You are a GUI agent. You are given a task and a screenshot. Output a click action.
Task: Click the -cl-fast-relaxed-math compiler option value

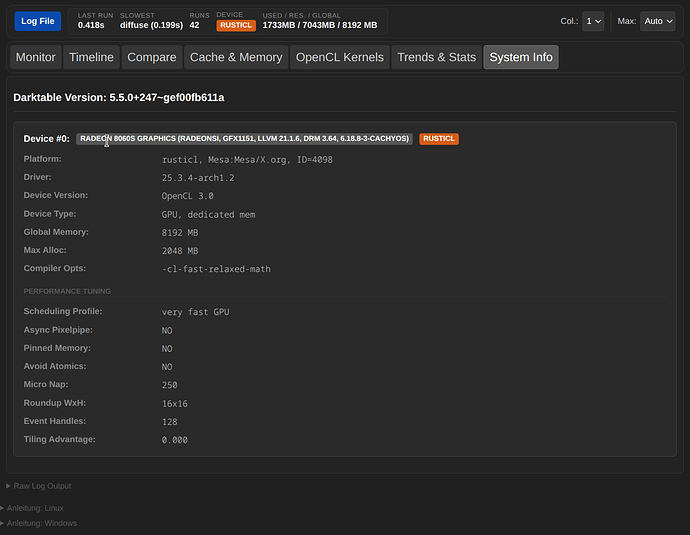tap(216, 269)
